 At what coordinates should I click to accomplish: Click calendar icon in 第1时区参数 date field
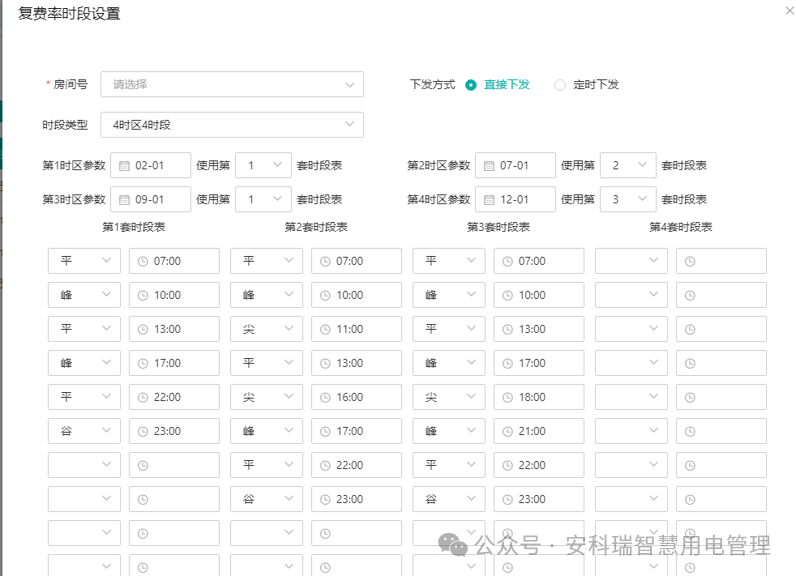tap(124, 166)
